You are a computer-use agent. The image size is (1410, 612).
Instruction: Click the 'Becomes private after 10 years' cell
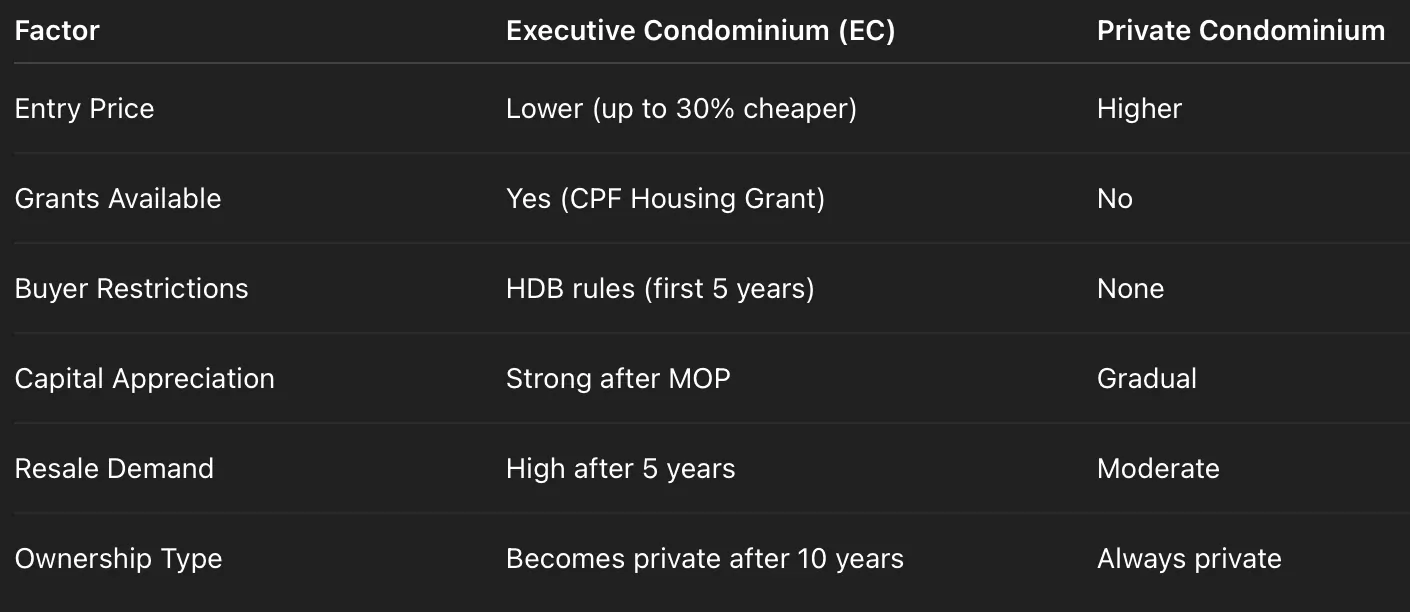point(704,558)
